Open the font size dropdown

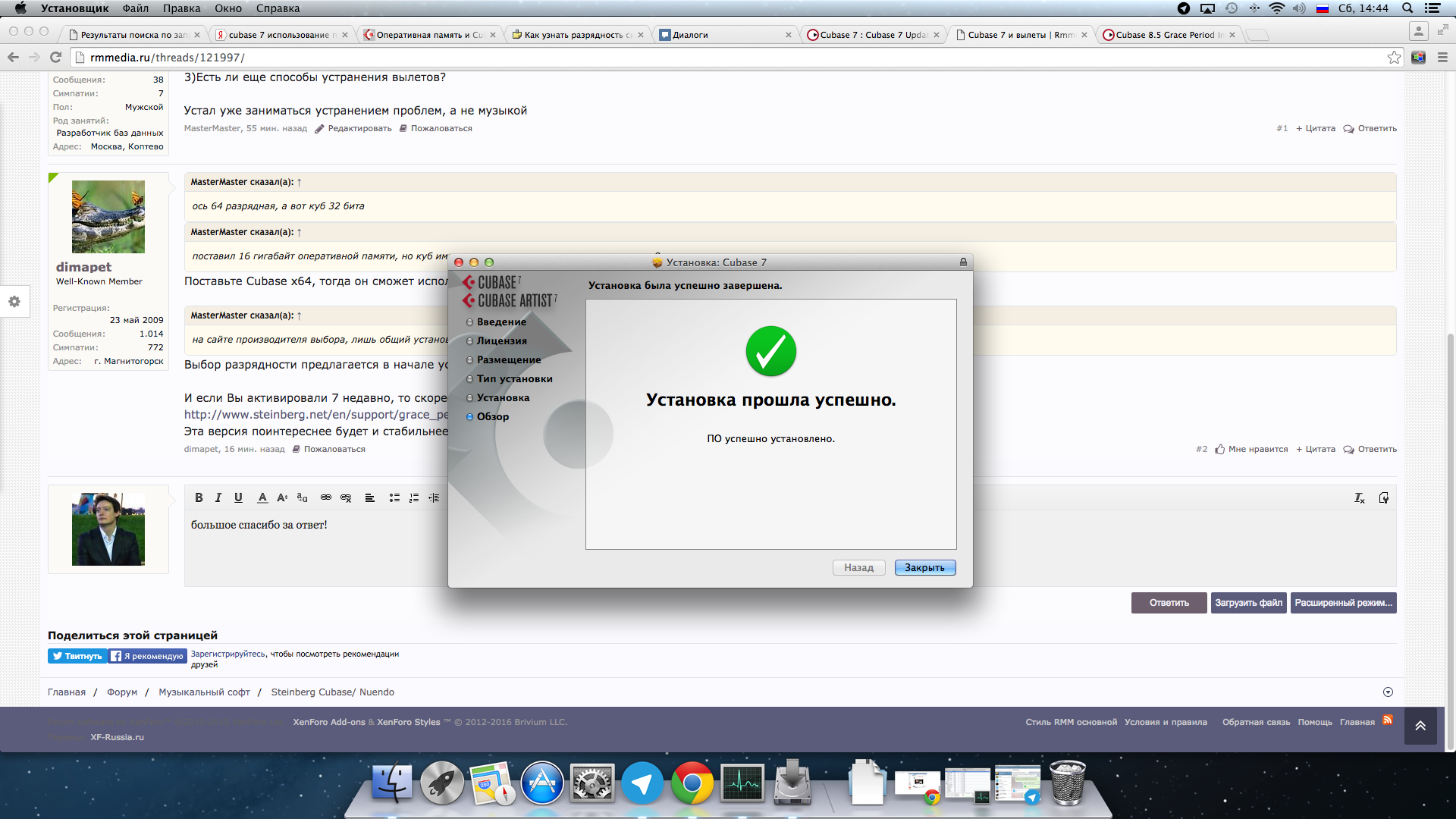[x=282, y=497]
